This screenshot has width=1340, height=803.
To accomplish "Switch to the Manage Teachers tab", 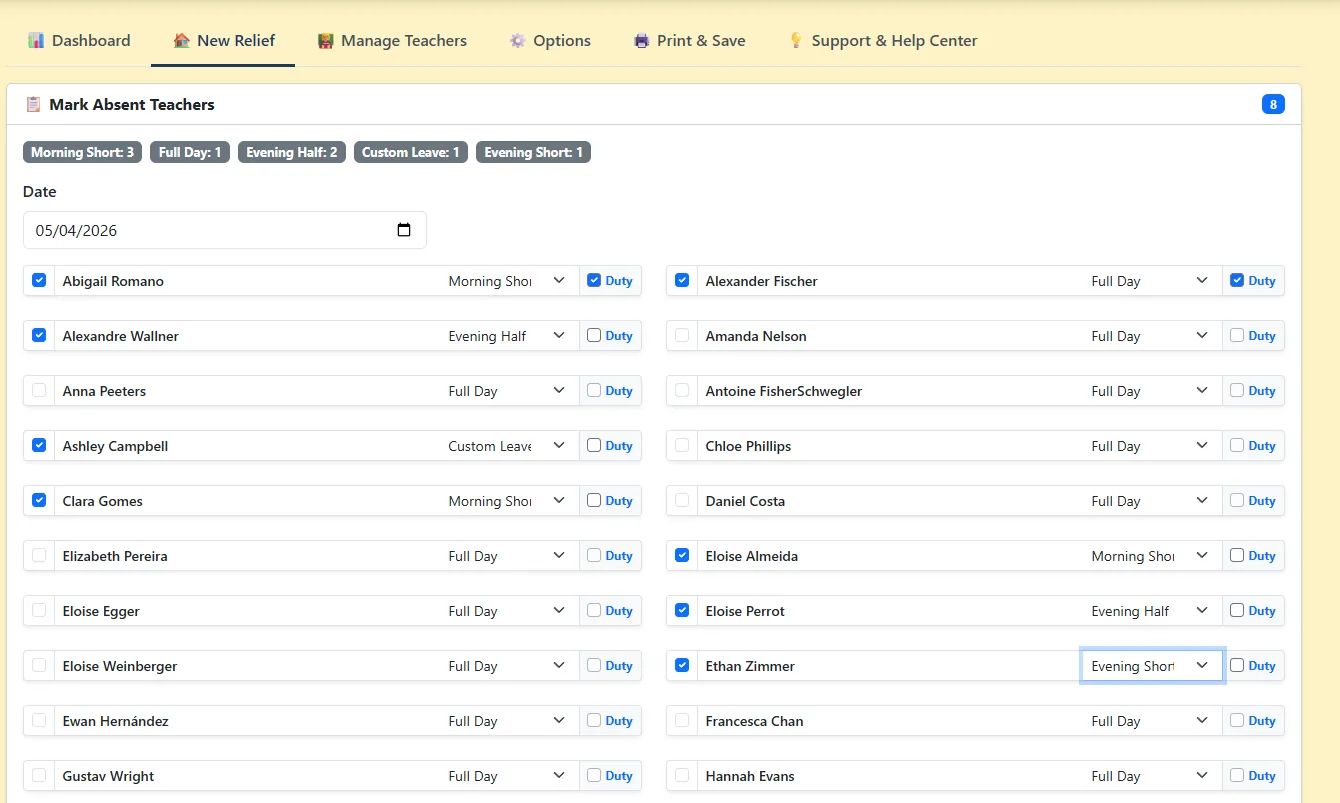I will [x=392, y=41].
